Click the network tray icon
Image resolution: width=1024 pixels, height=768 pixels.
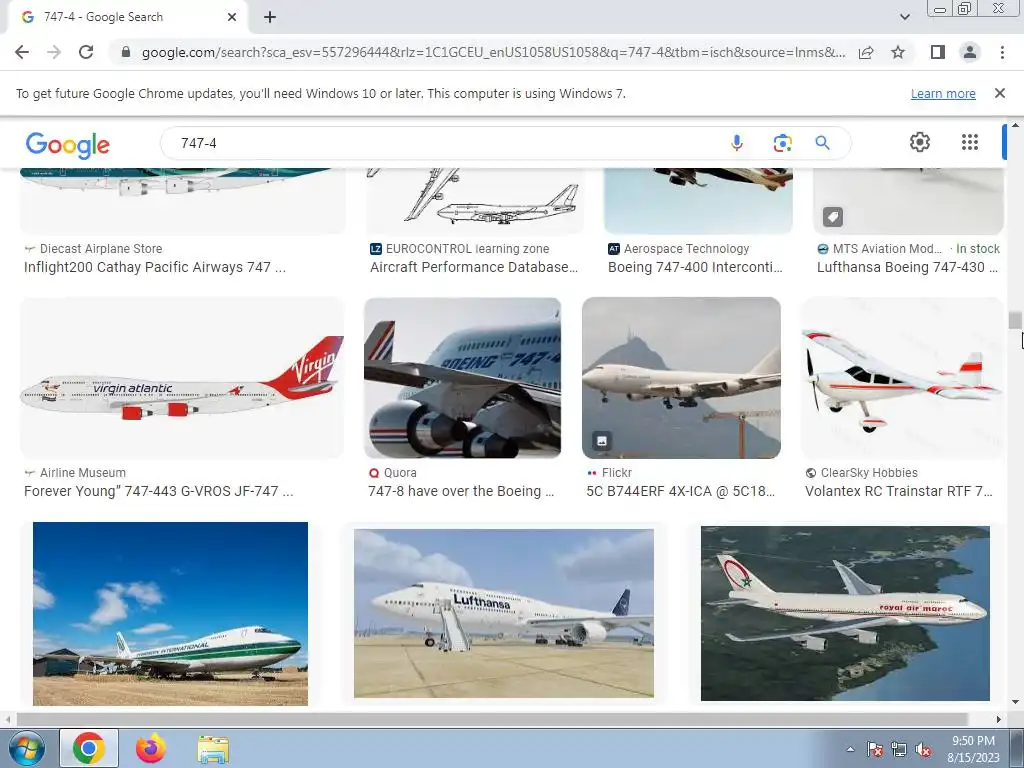(x=899, y=749)
